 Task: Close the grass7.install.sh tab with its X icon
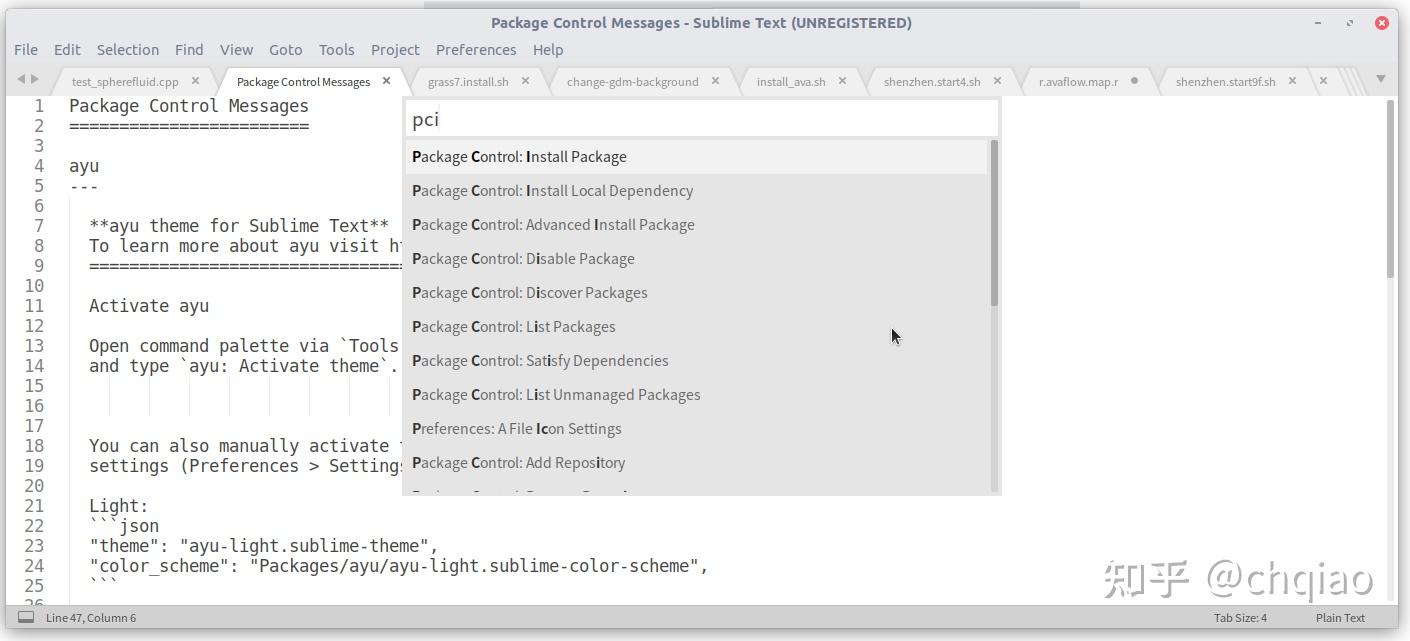pos(526,81)
